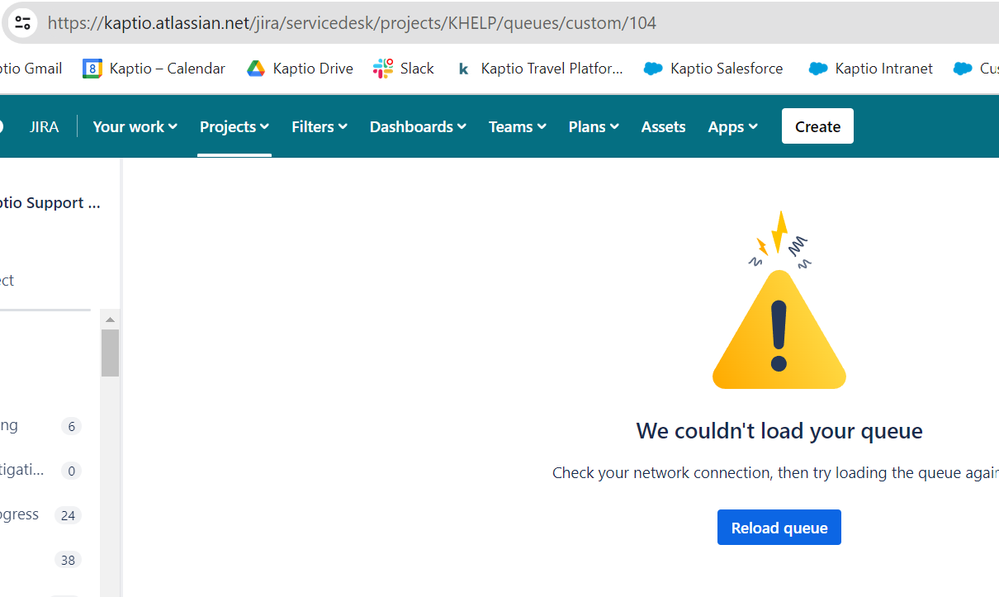Open the Filters dropdown
This screenshot has height=597, width=999.
(x=319, y=126)
